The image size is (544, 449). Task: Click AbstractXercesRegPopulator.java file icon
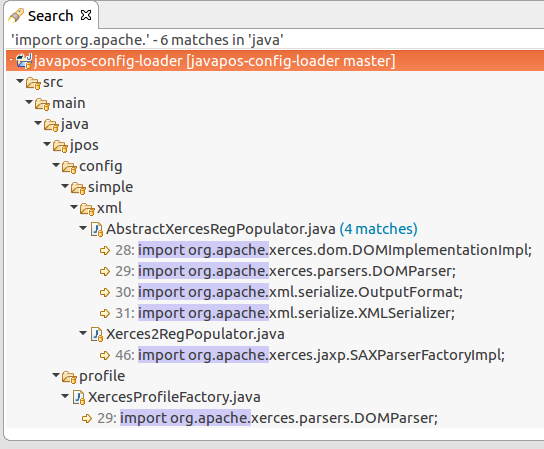click(97, 229)
